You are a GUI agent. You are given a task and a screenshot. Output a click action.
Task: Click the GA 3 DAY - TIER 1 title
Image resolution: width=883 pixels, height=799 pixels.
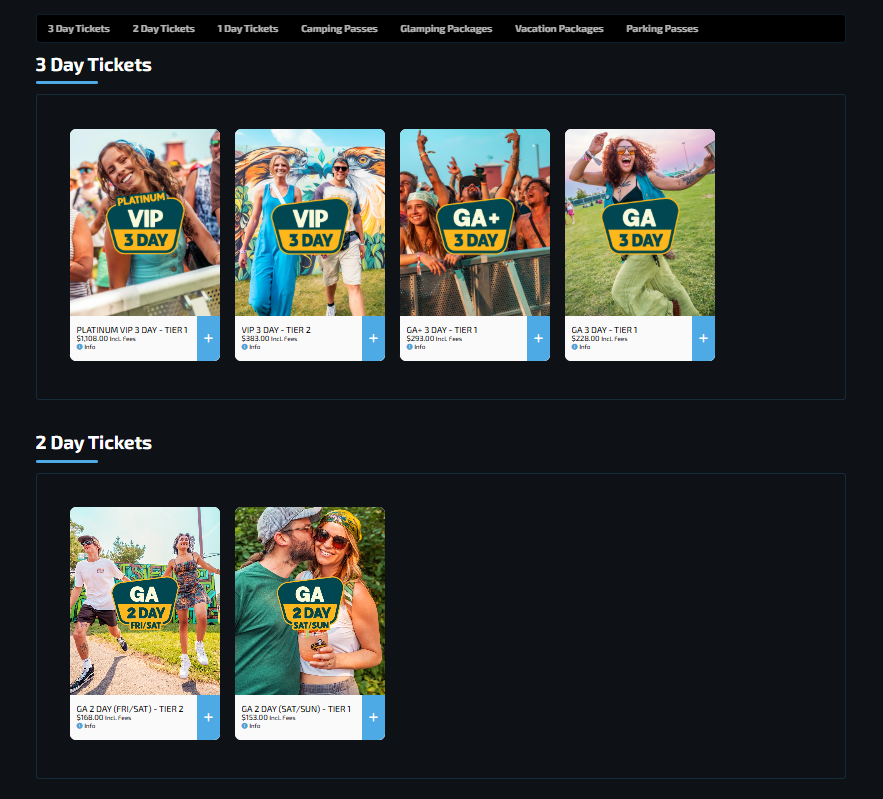[x=605, y=330]
